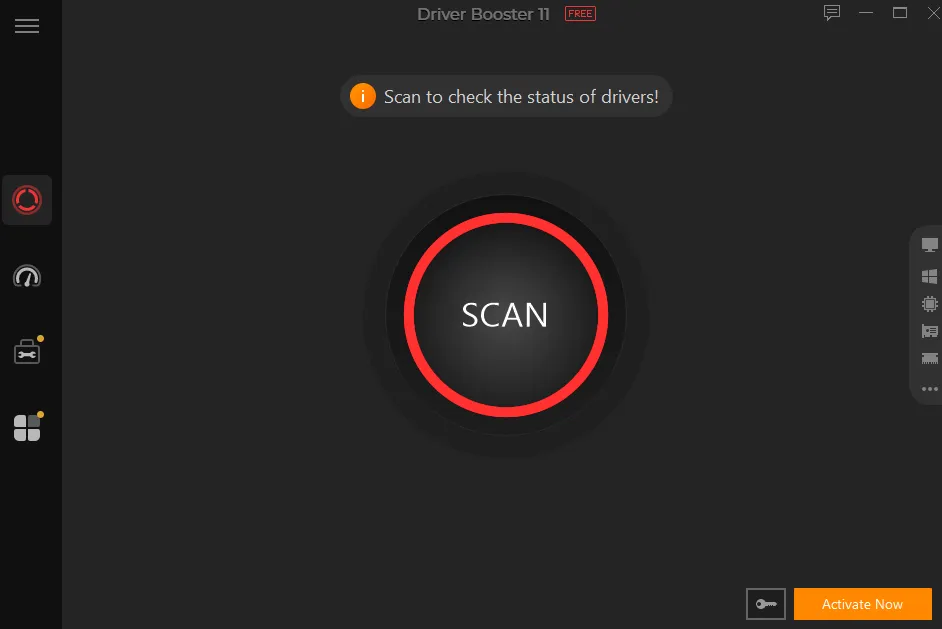942x629 pixels.
Task: Start the big red SCAN button
Action: [506, 315]
